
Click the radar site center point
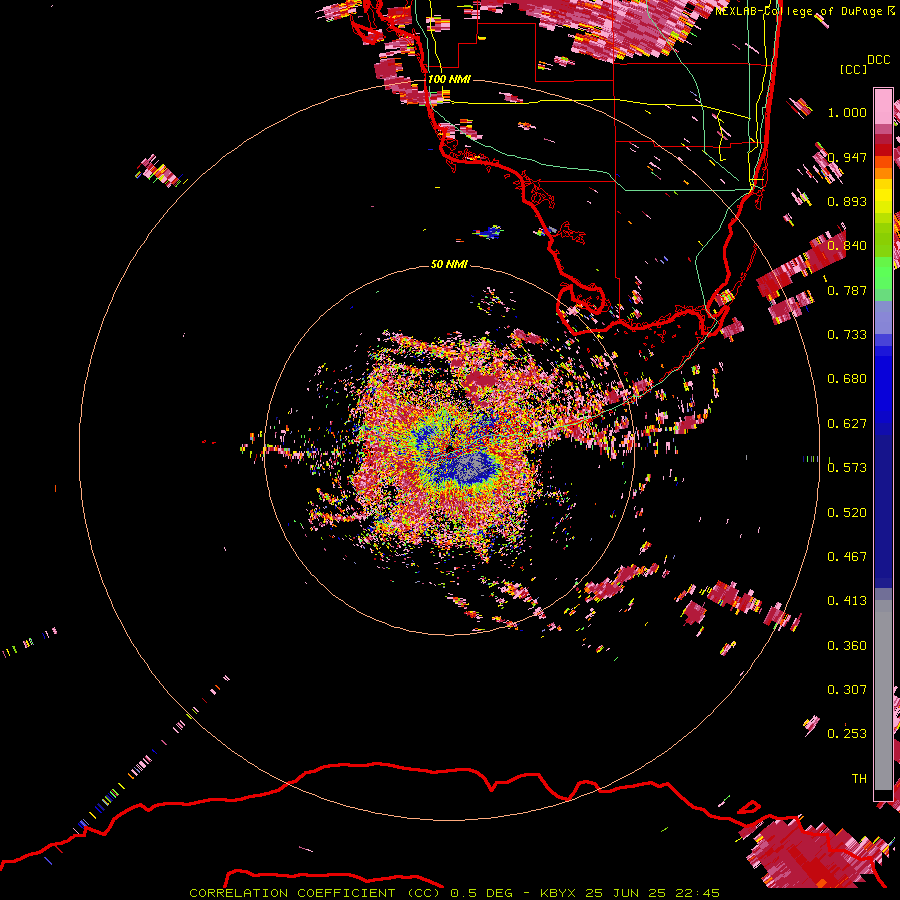click(x=449, y=448)
